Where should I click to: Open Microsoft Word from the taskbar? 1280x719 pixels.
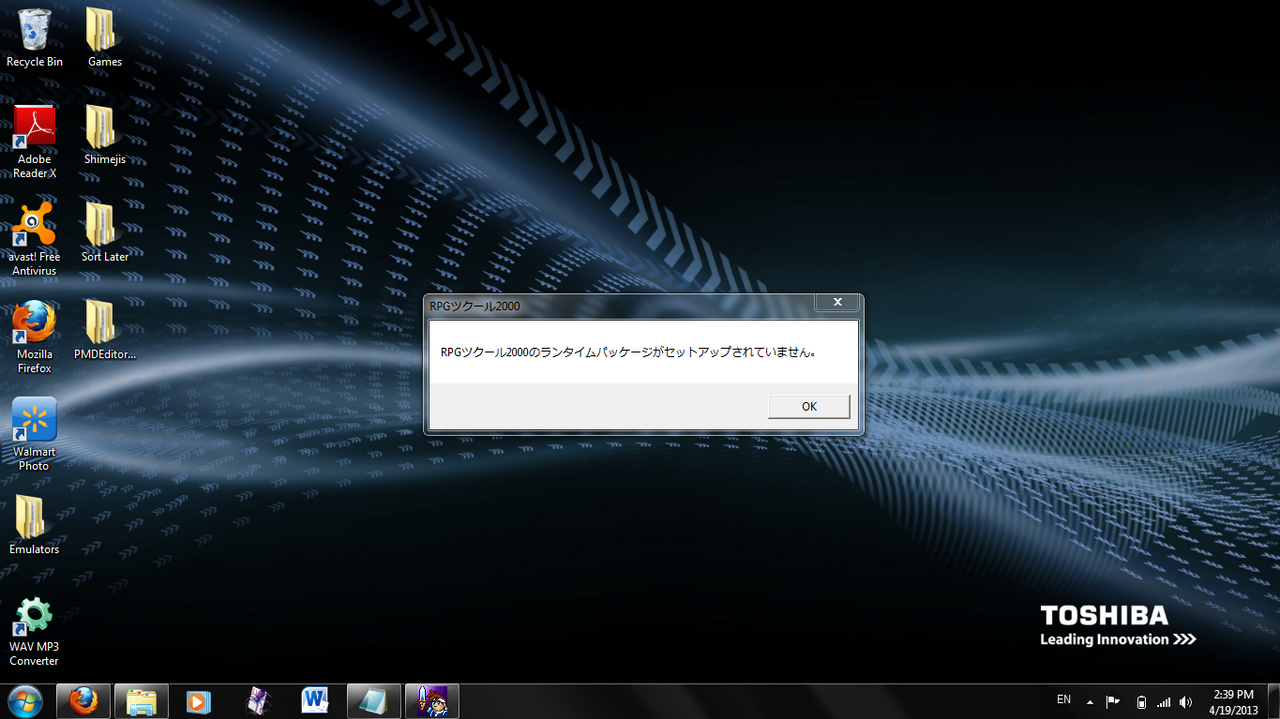click(x=315, y=702)
